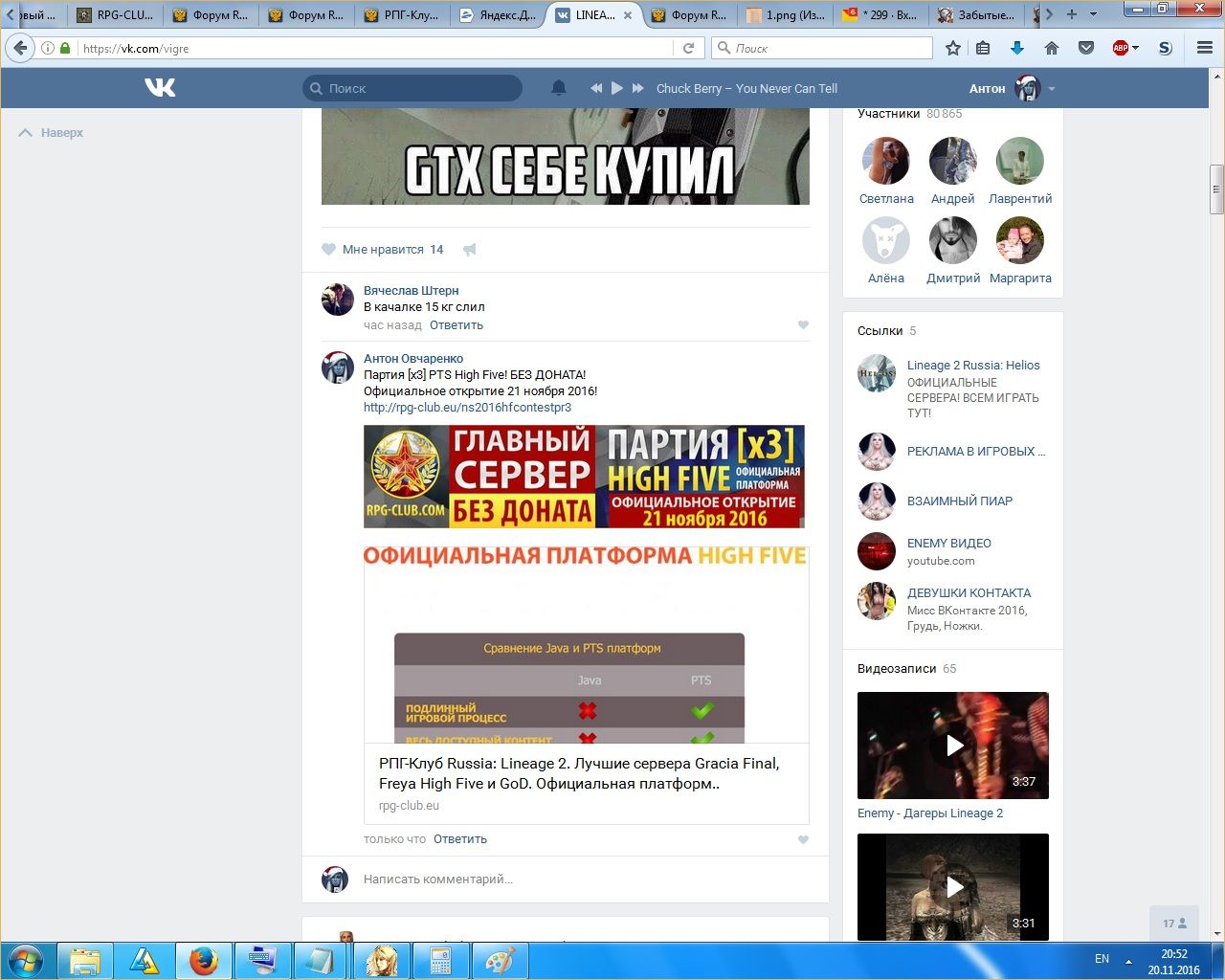Click the green padlock security icon
Image resolution: width=1225 pixels, height=980 pixels.
65,48
